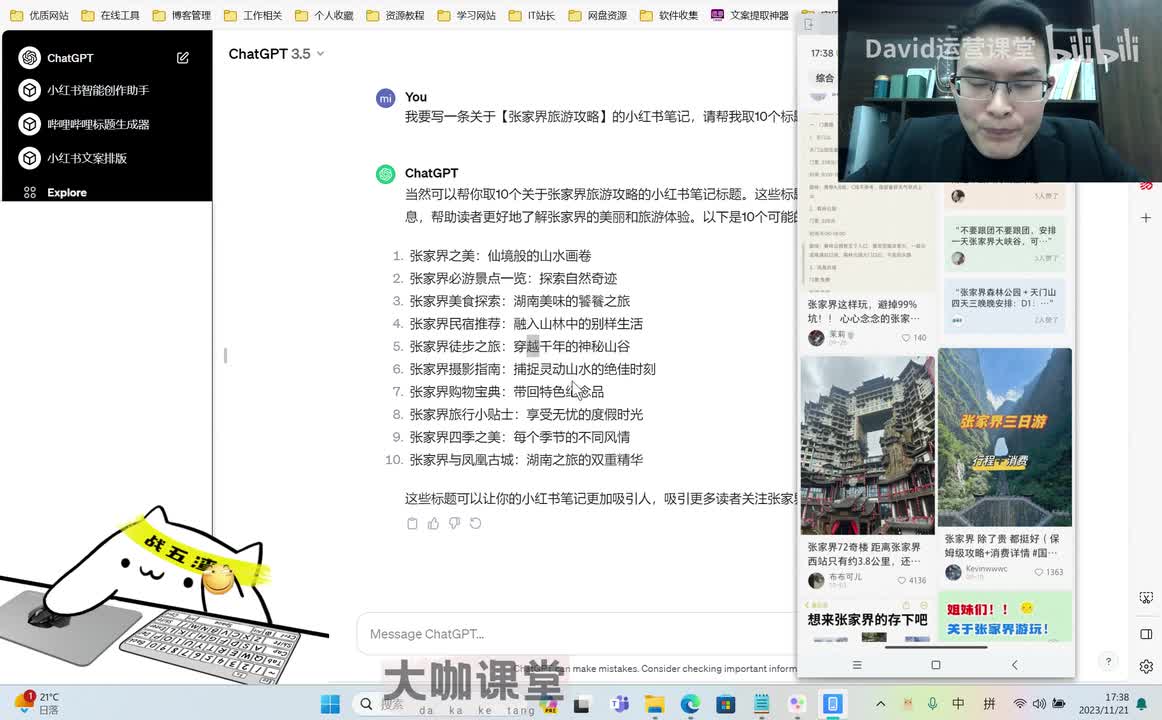
Task: Open the 张家界三日游 post thumbnail
Action: pyautogui.click(x=1004, y=437)
